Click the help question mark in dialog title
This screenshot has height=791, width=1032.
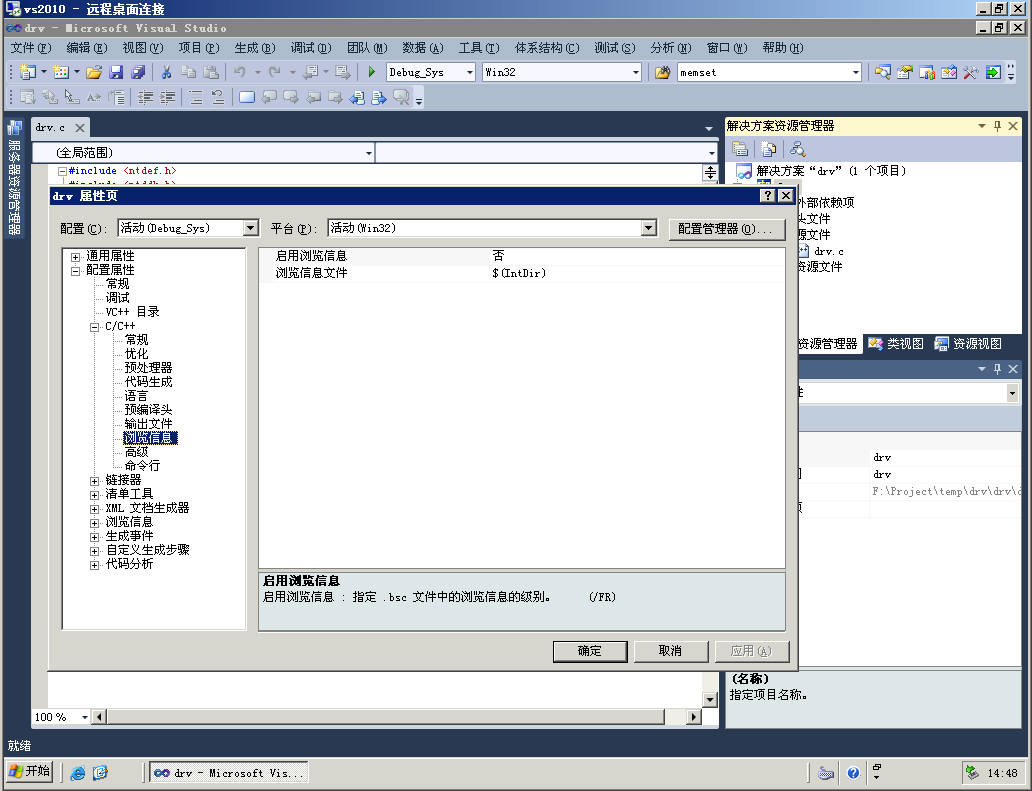pyautogui.click(x=768, y=196)
